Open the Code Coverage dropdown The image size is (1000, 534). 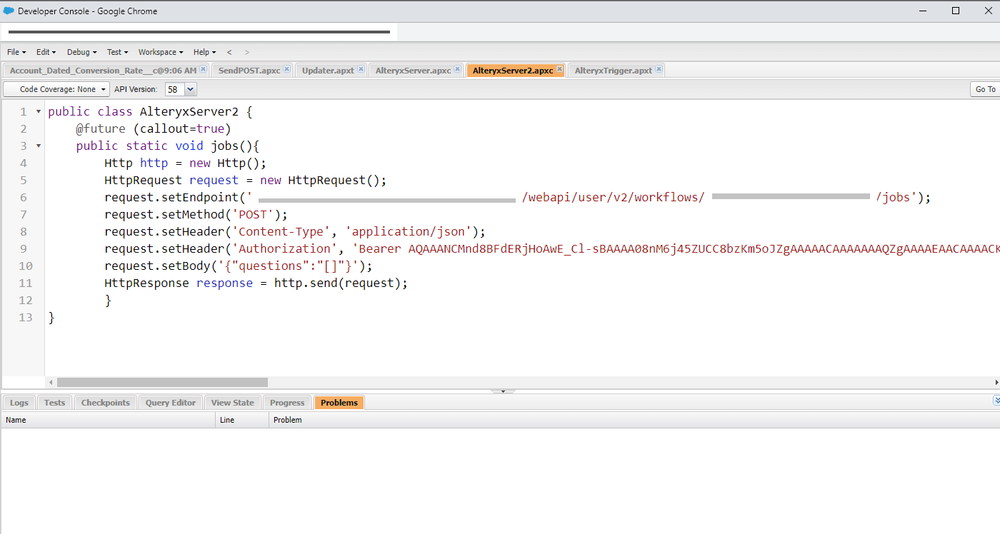tap(57, 89)
